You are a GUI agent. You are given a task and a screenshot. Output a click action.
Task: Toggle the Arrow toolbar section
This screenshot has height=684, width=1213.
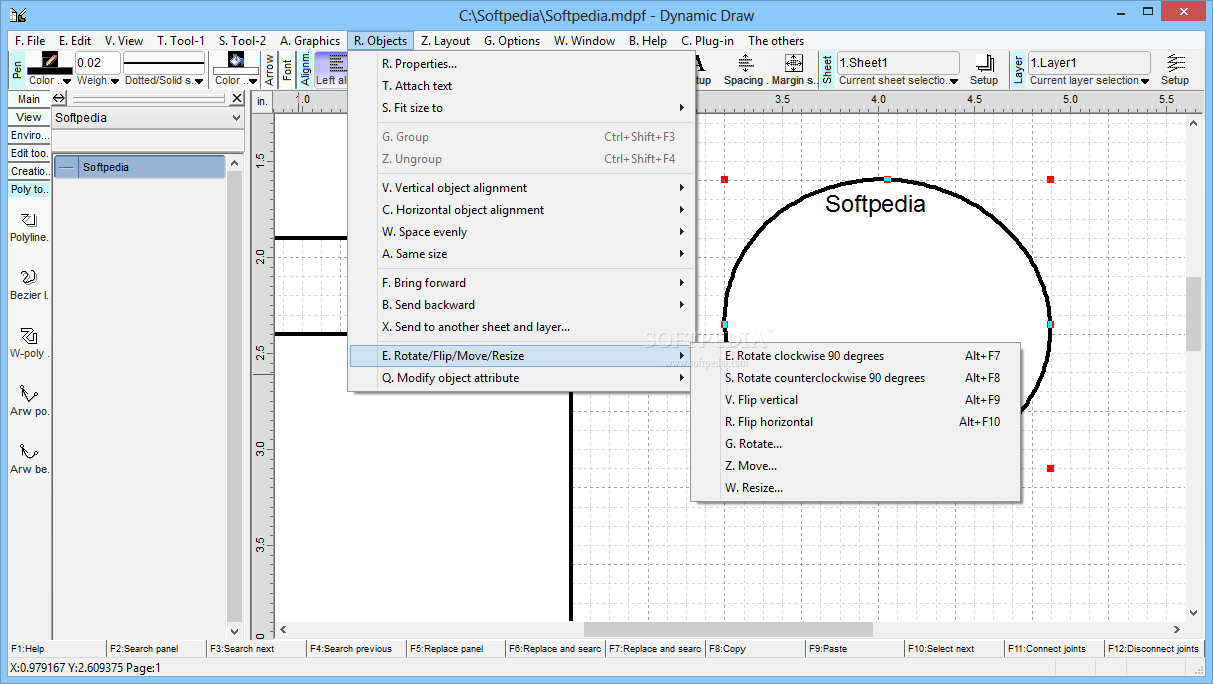click(269, 69)
